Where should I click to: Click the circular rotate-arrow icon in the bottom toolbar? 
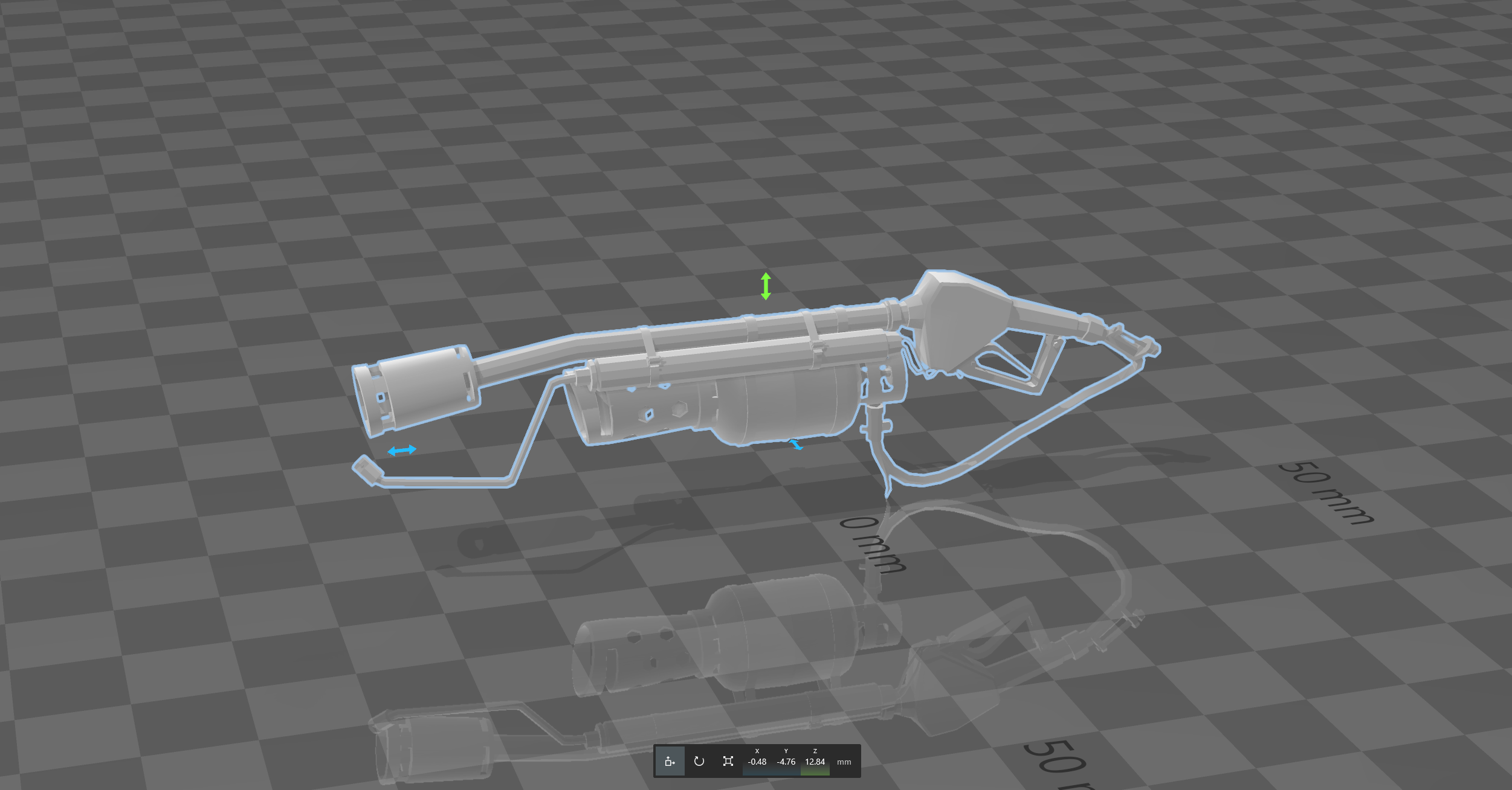(699, 761)
